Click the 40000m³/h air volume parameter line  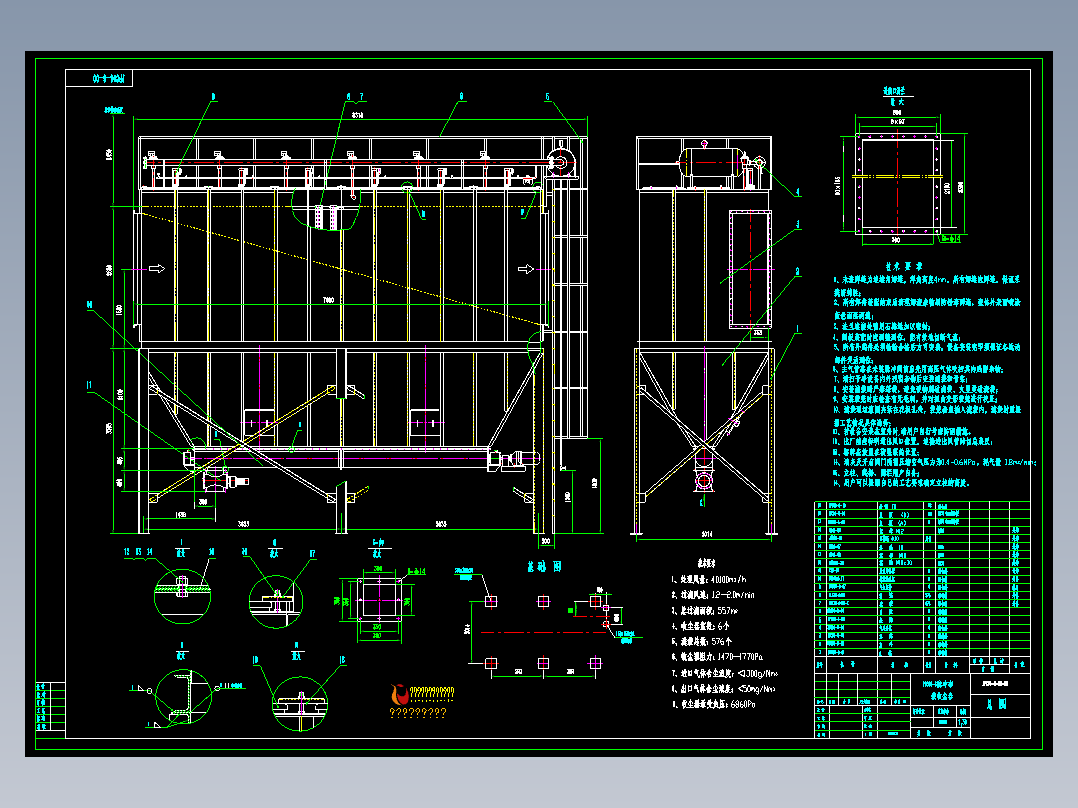(709, 580)
